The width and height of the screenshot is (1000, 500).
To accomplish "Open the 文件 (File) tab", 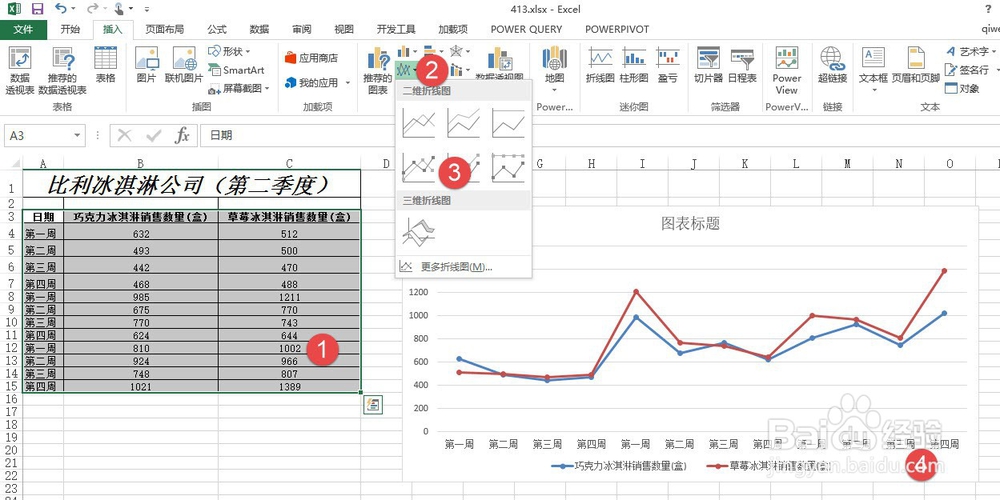I will pyautogui.click(x=23, y=29).
